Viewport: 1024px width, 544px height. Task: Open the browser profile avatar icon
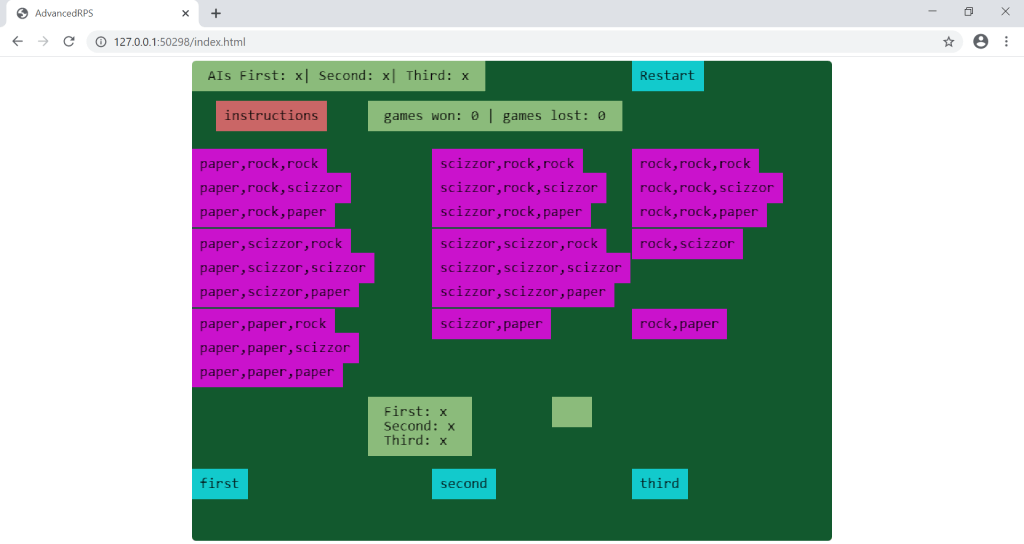click(980, 42)
